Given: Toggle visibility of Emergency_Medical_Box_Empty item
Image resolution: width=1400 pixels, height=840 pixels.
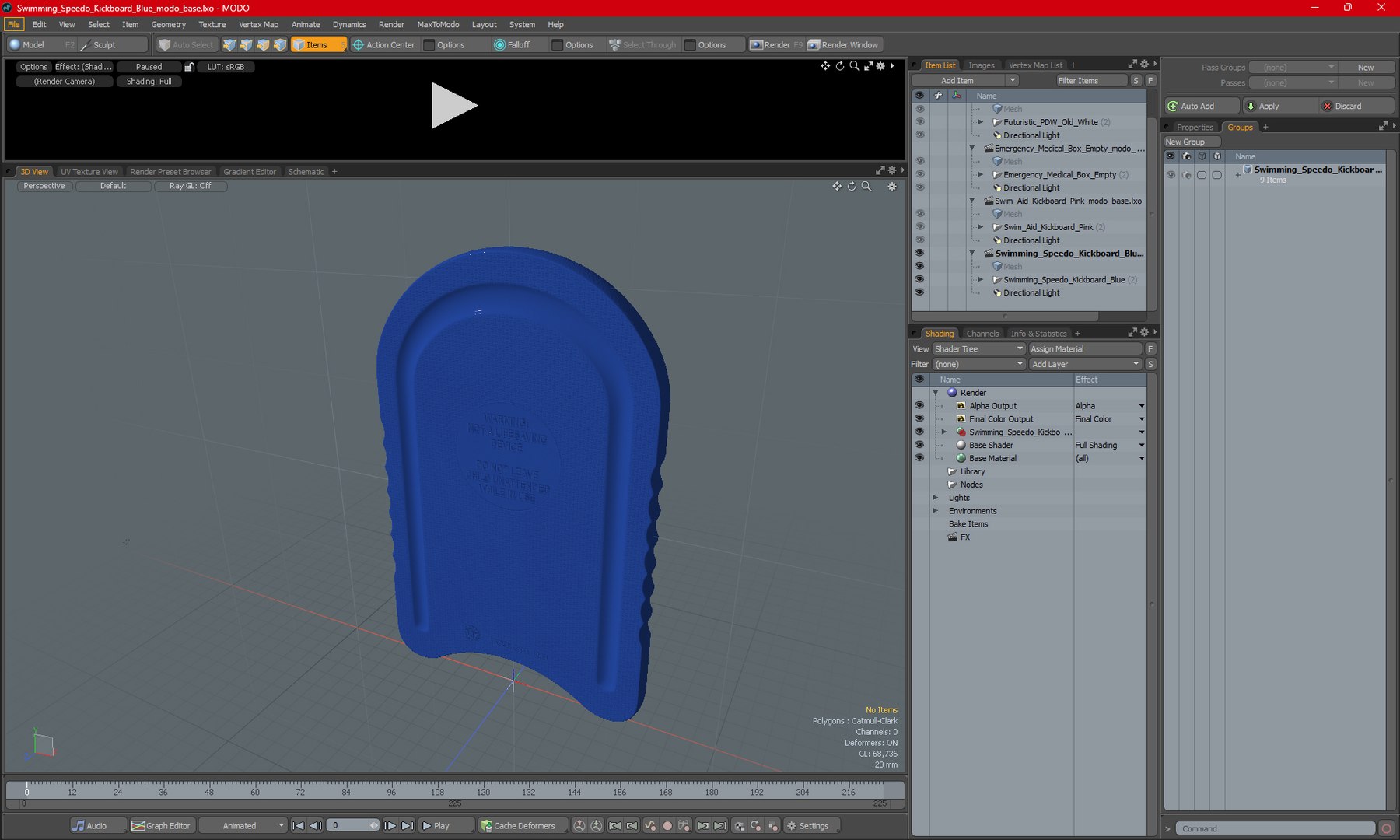Looking at the screenshot, I should [919, 174].
